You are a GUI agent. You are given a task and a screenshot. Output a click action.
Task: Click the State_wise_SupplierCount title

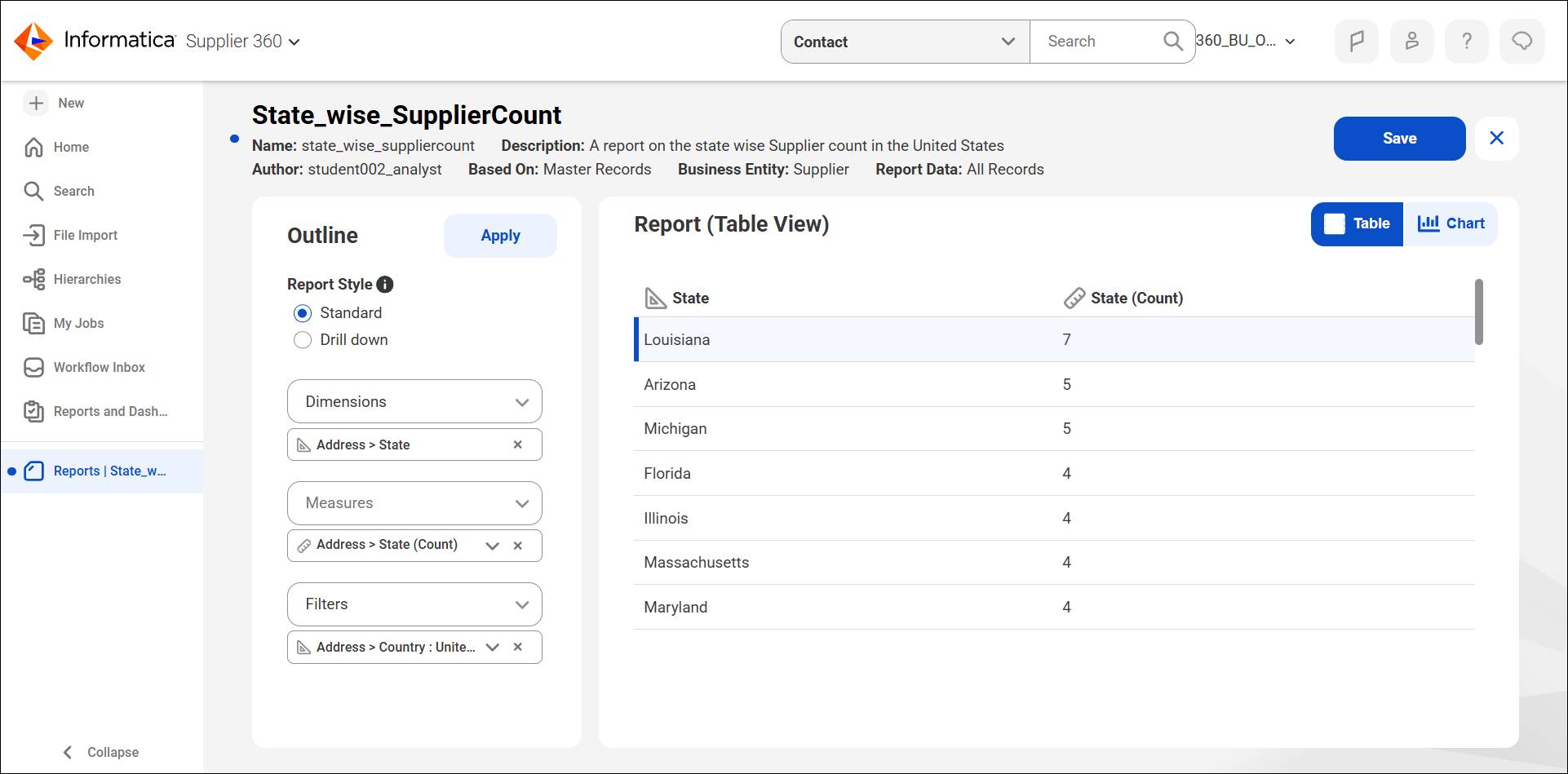click(x=406, y=115)
